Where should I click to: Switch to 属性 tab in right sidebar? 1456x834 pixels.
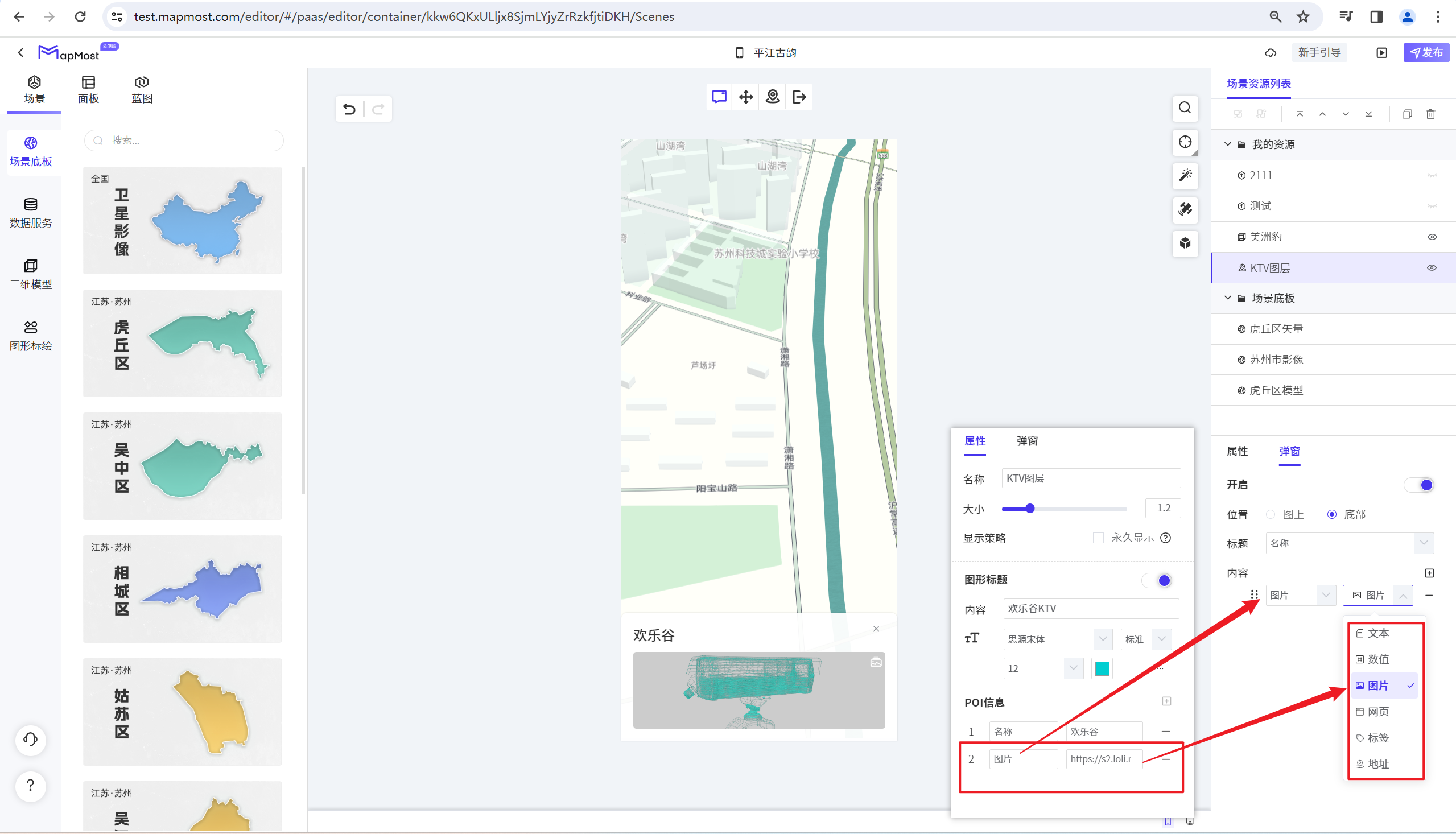coord(1237,451)
